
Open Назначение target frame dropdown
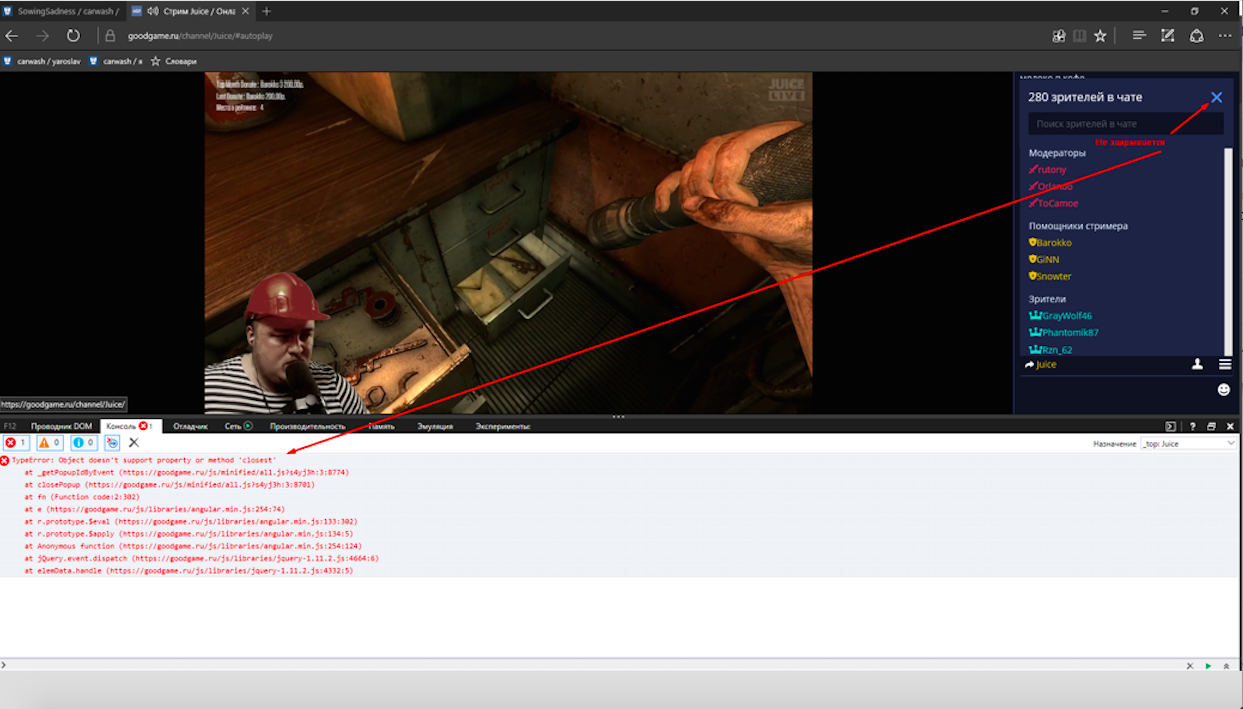click(x=1188, y=443)
